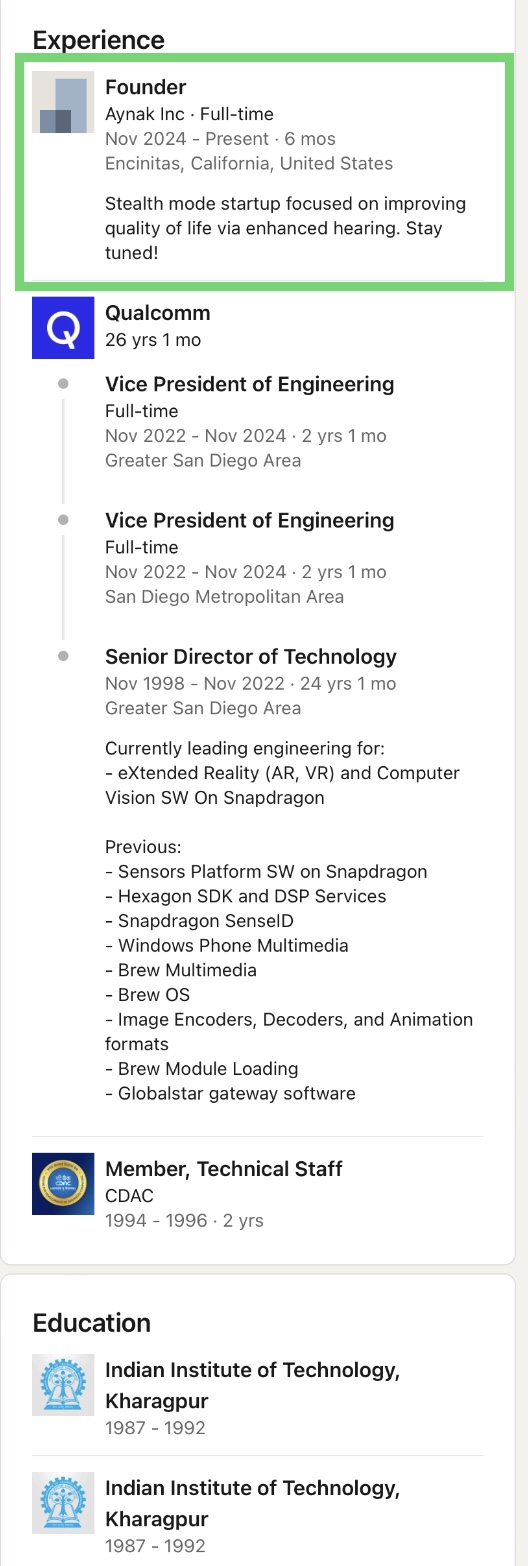528x1566 pixels.
Task: Click the stealth mode startup description text
Action: tap(286, 228)
